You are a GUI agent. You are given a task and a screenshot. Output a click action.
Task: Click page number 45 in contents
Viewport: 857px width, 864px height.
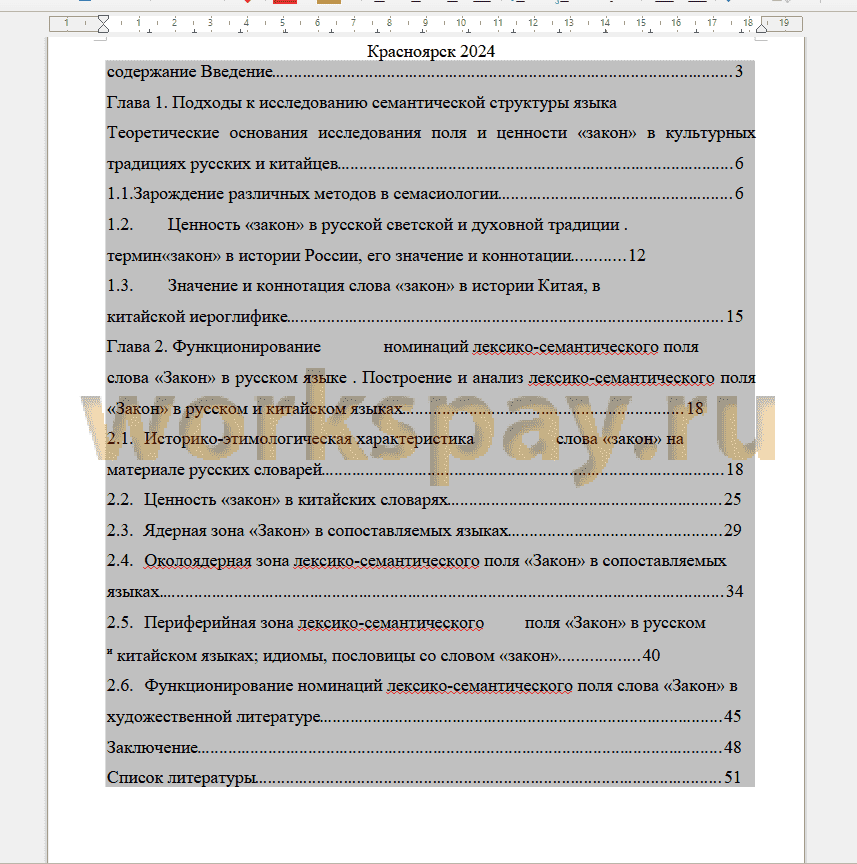tap(732, 717)
